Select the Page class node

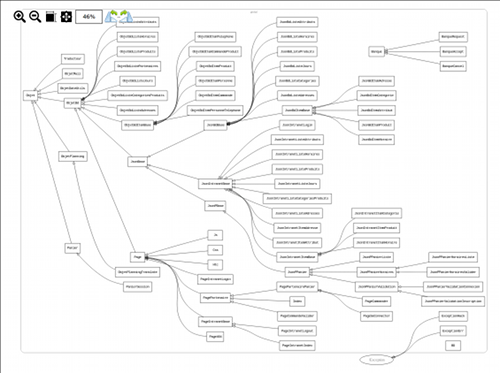click(x=137, y=257)
